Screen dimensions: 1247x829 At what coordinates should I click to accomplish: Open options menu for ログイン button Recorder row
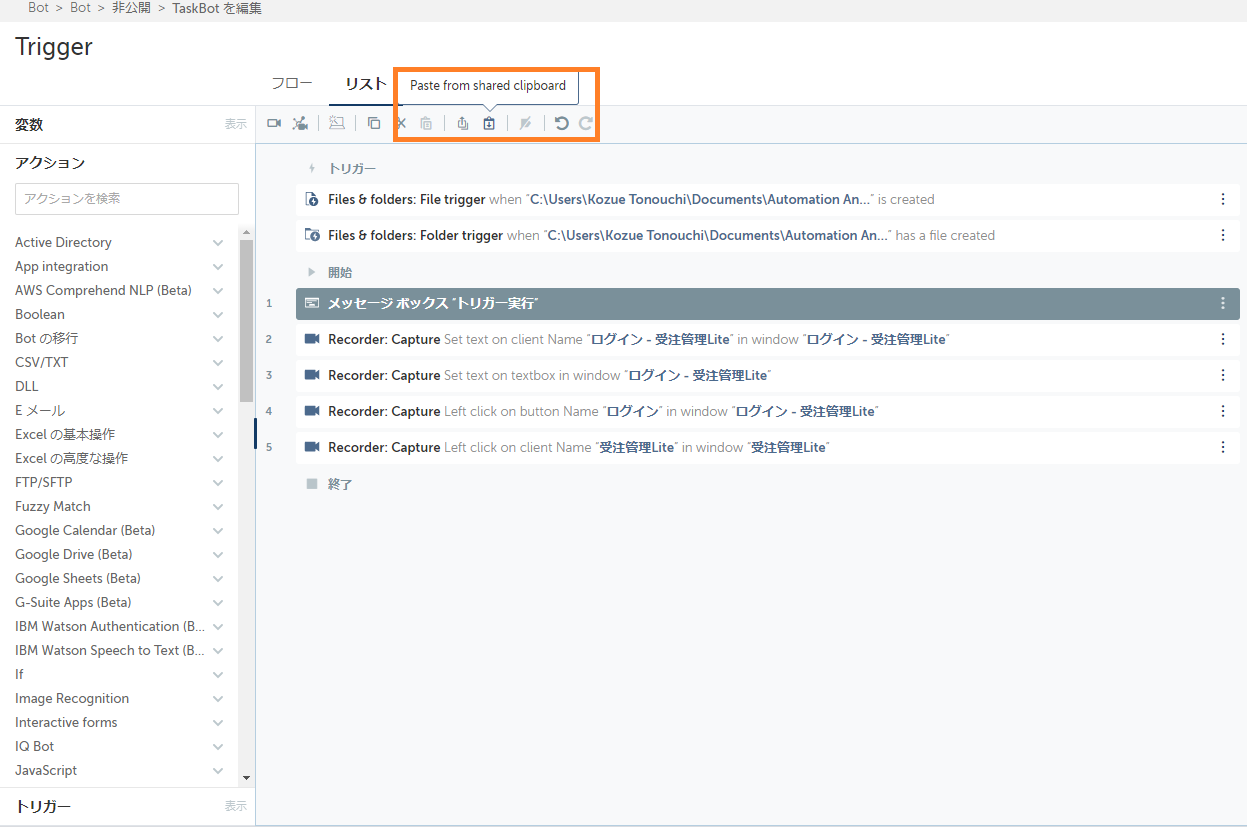click(1222, 411)
